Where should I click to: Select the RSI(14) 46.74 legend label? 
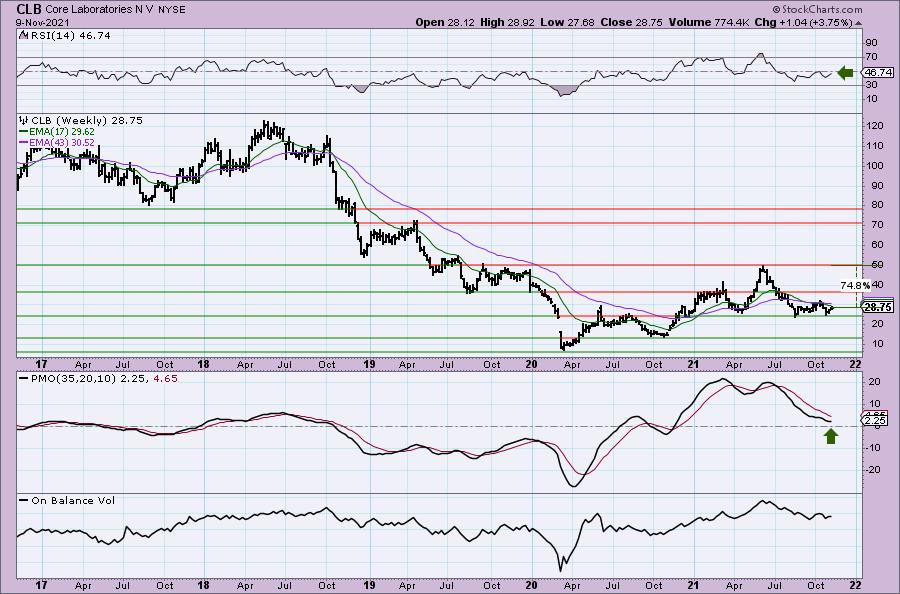coord(69,35)
